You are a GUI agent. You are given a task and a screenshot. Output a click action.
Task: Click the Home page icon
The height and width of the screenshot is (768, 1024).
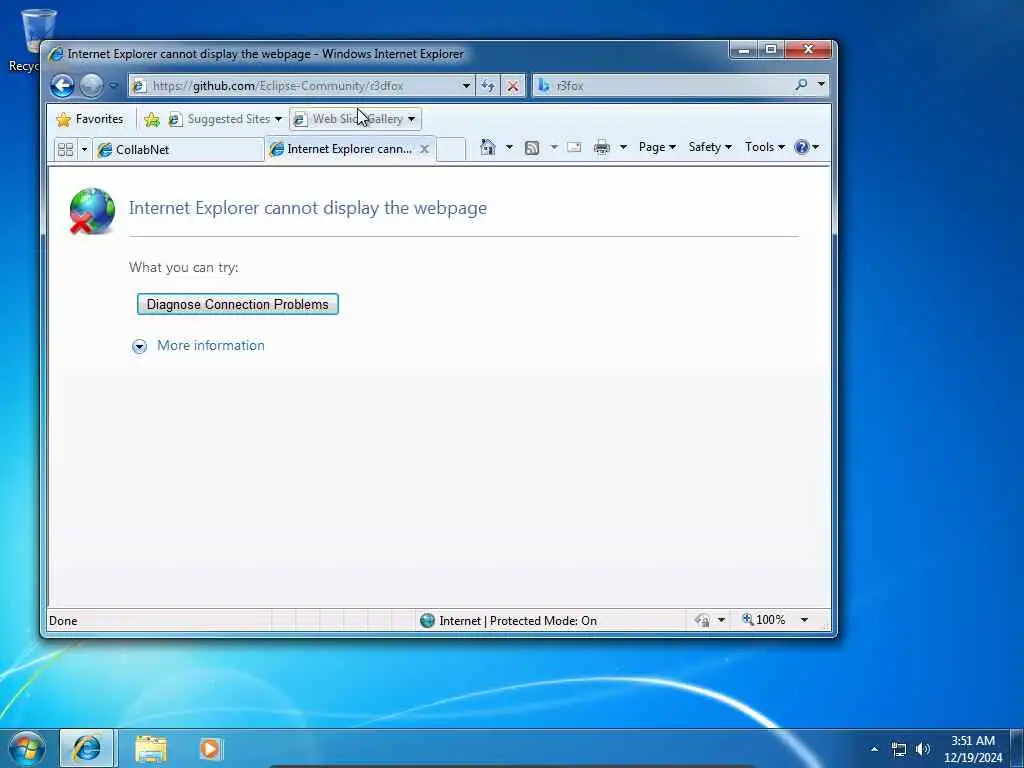point(487,147)
